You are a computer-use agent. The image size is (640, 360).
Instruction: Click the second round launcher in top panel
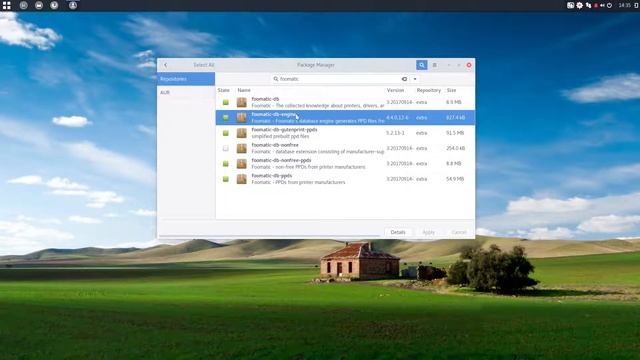point(39,5)
